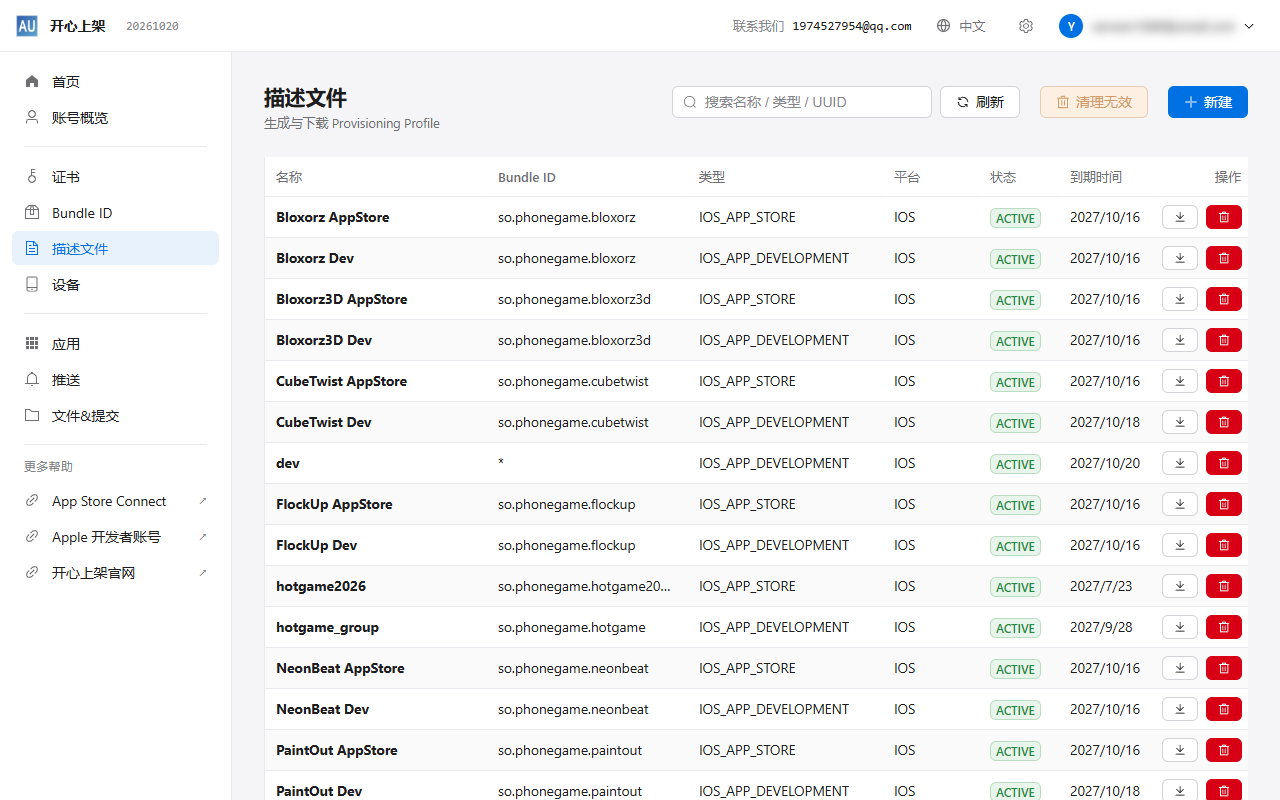Download the dev wildcard profile
This screenshot has width=1280, height=800.
pos(1180,463)
